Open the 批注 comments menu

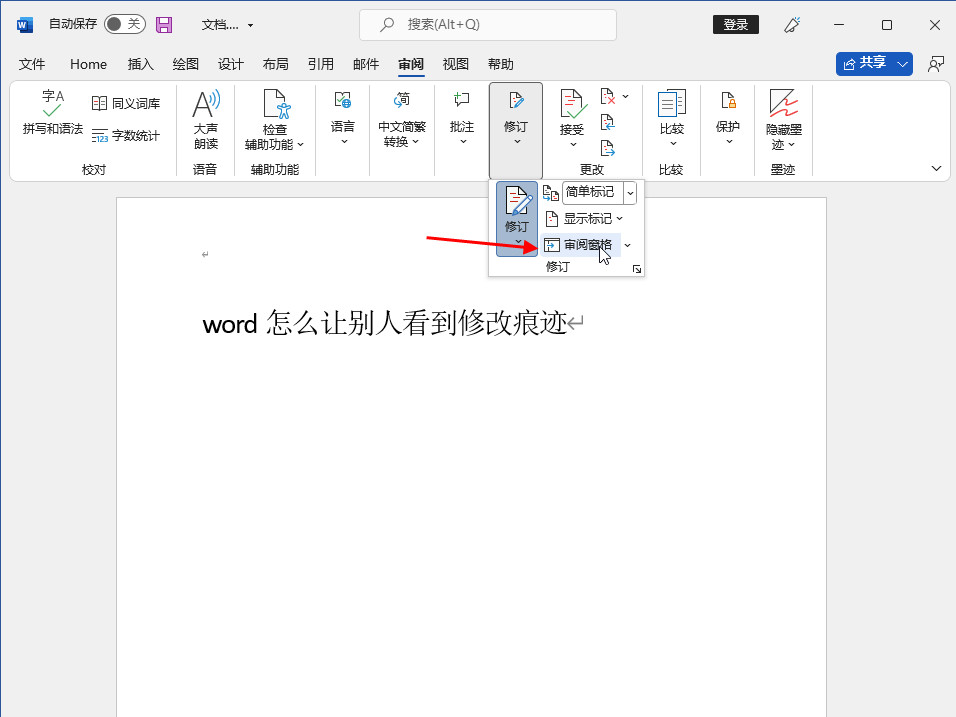coord(462,118)
